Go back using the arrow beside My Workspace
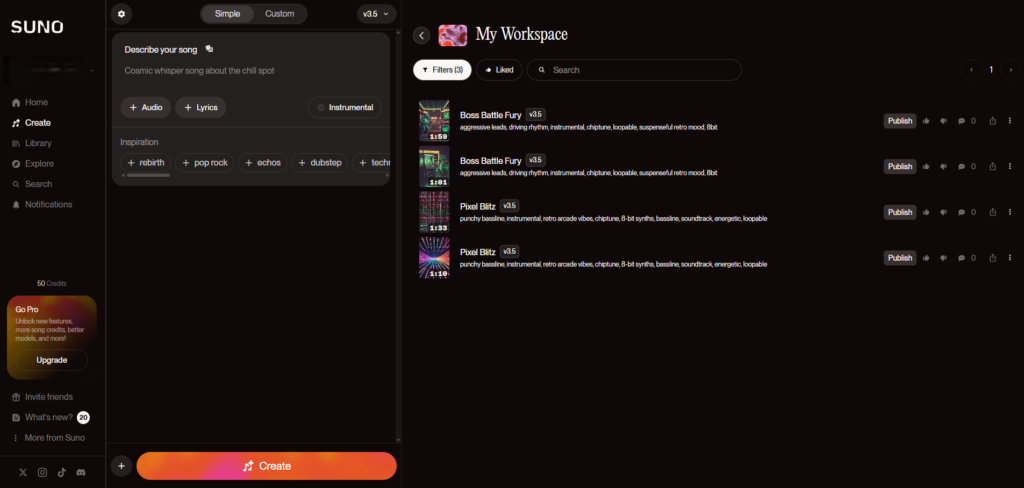Image resolution: width=1024 pixels, height=488 pixels. pos(422,35)
